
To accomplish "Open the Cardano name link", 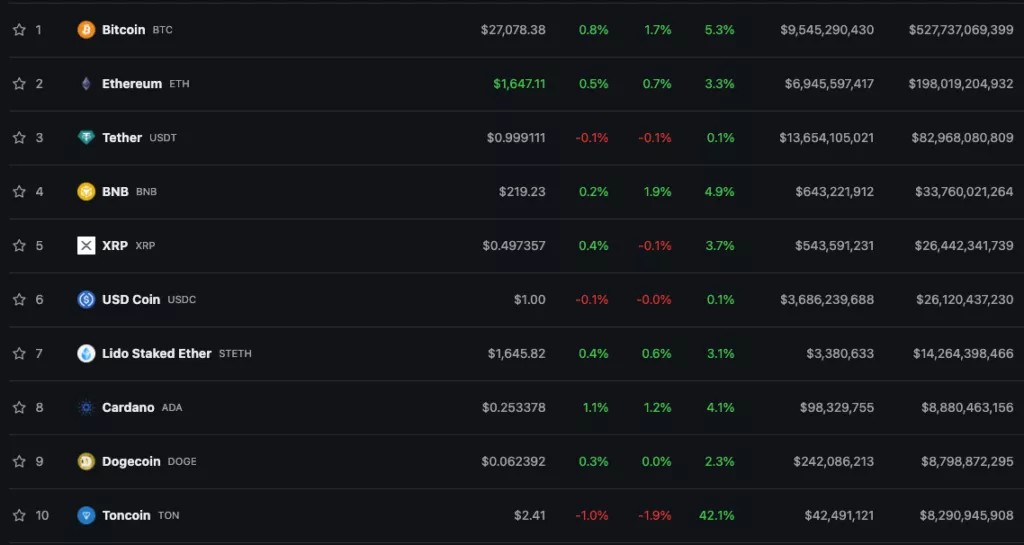I will pyautogui.click(x=128, y=408).
